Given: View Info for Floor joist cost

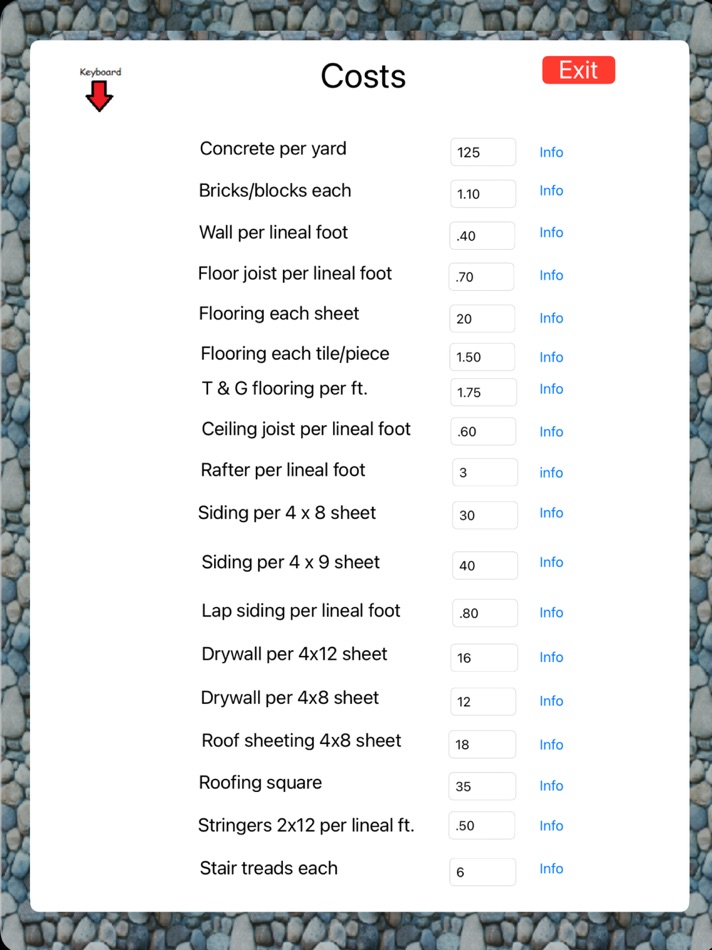Looking at the screenshot, I should (x=551, y=276).
